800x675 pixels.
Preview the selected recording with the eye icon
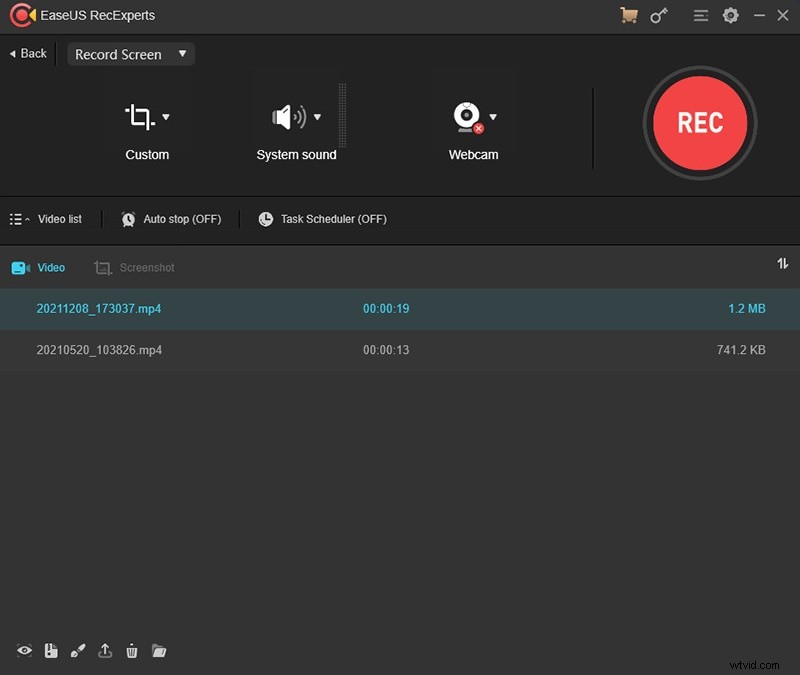tap(24, 651)
